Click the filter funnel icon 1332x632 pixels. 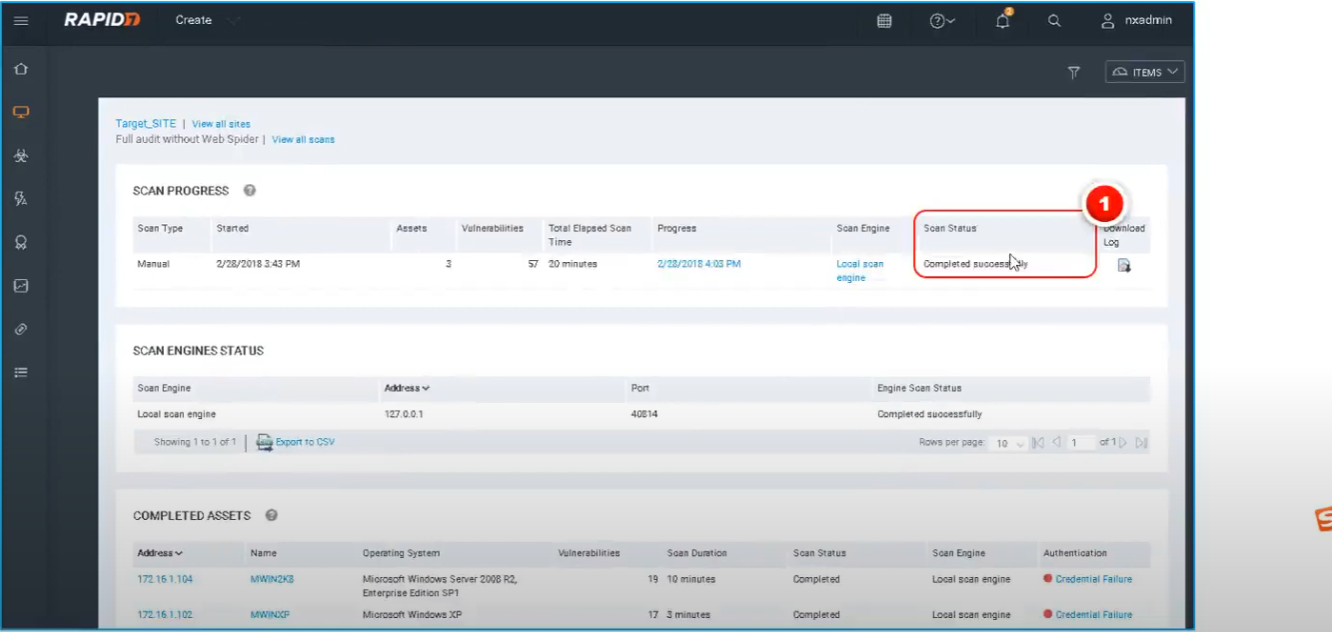pos(1074,72)
